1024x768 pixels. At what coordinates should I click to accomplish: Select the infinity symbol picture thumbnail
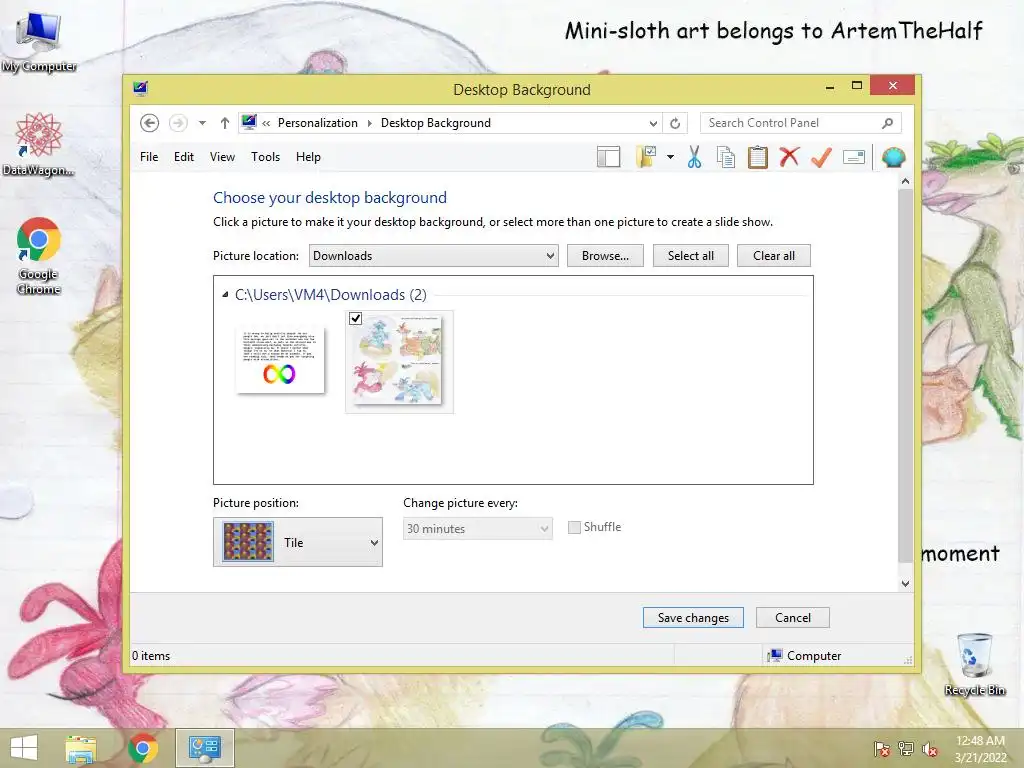pos(280,361)
